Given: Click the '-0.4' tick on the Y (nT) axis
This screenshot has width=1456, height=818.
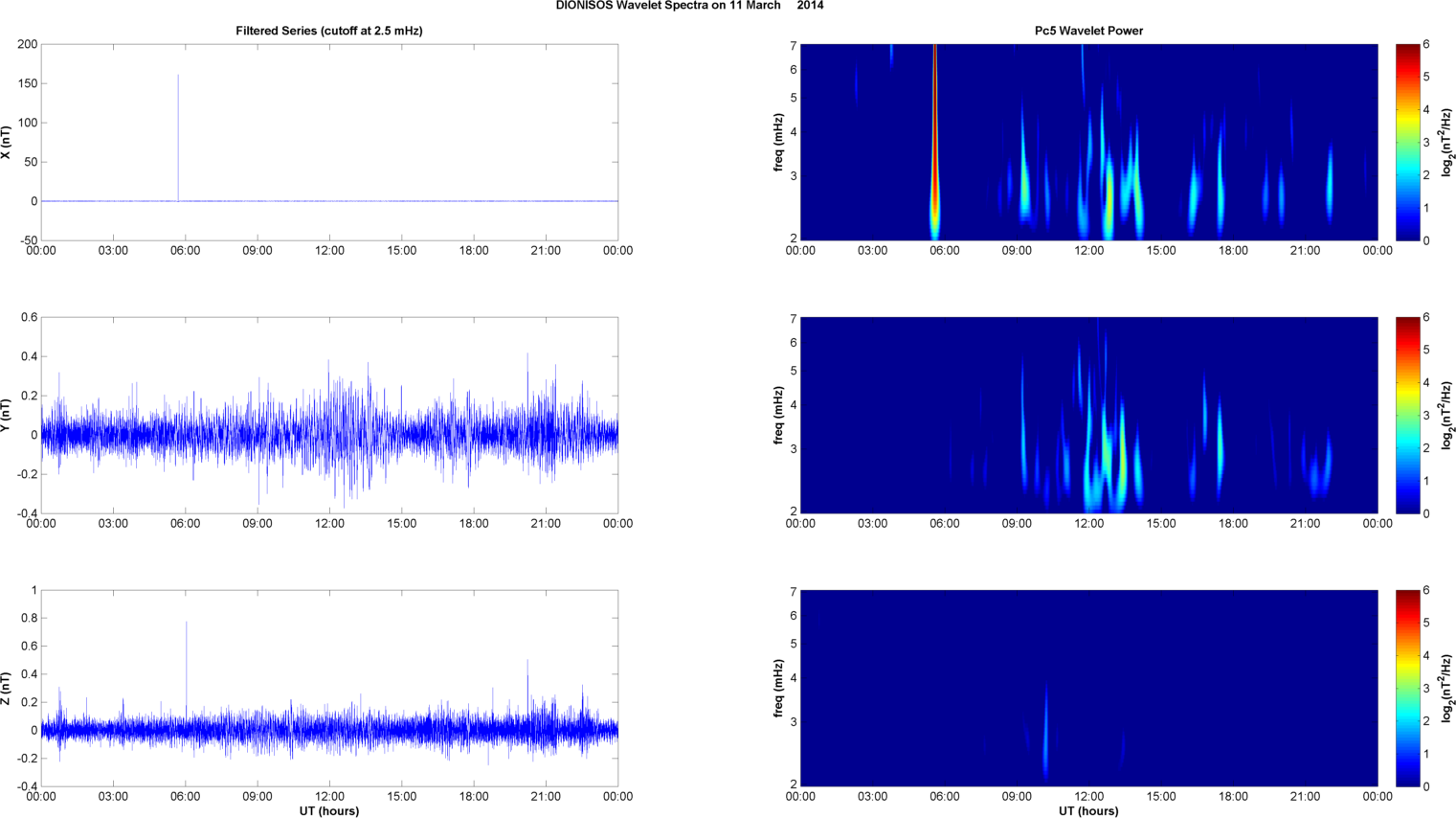Looking at the screenshot, I should [x=28, y=513].
